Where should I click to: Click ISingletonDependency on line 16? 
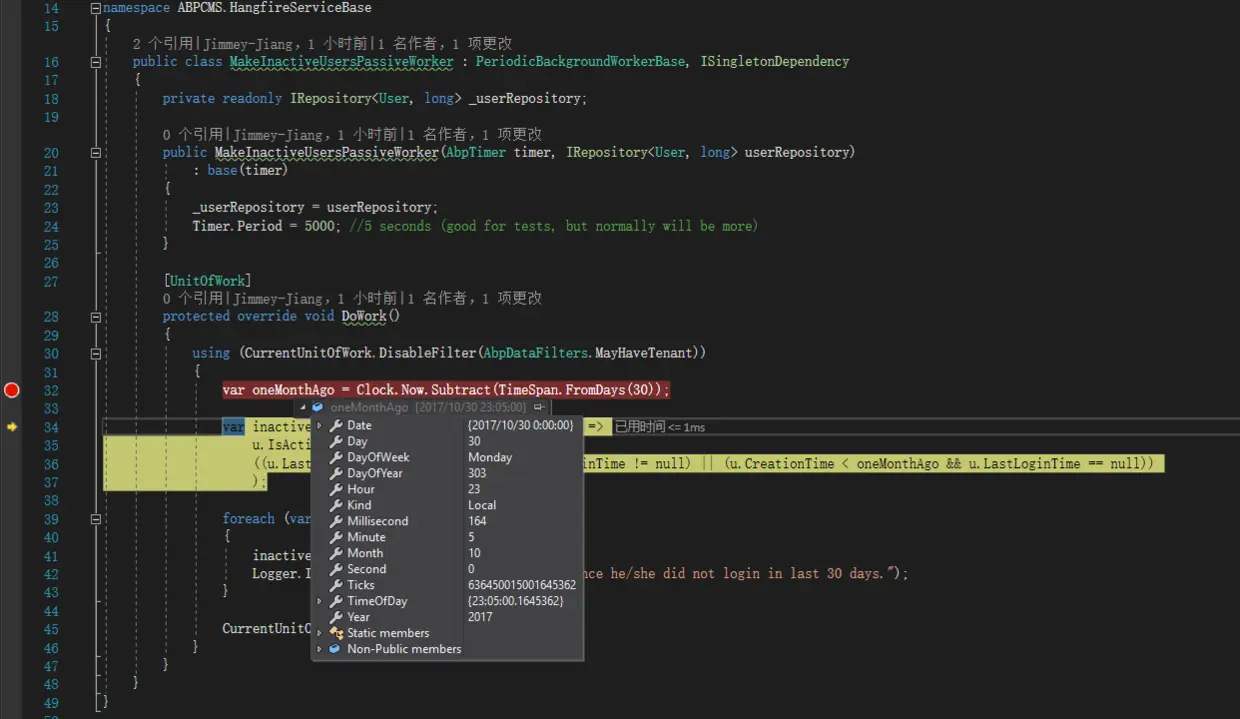(775, 62)
